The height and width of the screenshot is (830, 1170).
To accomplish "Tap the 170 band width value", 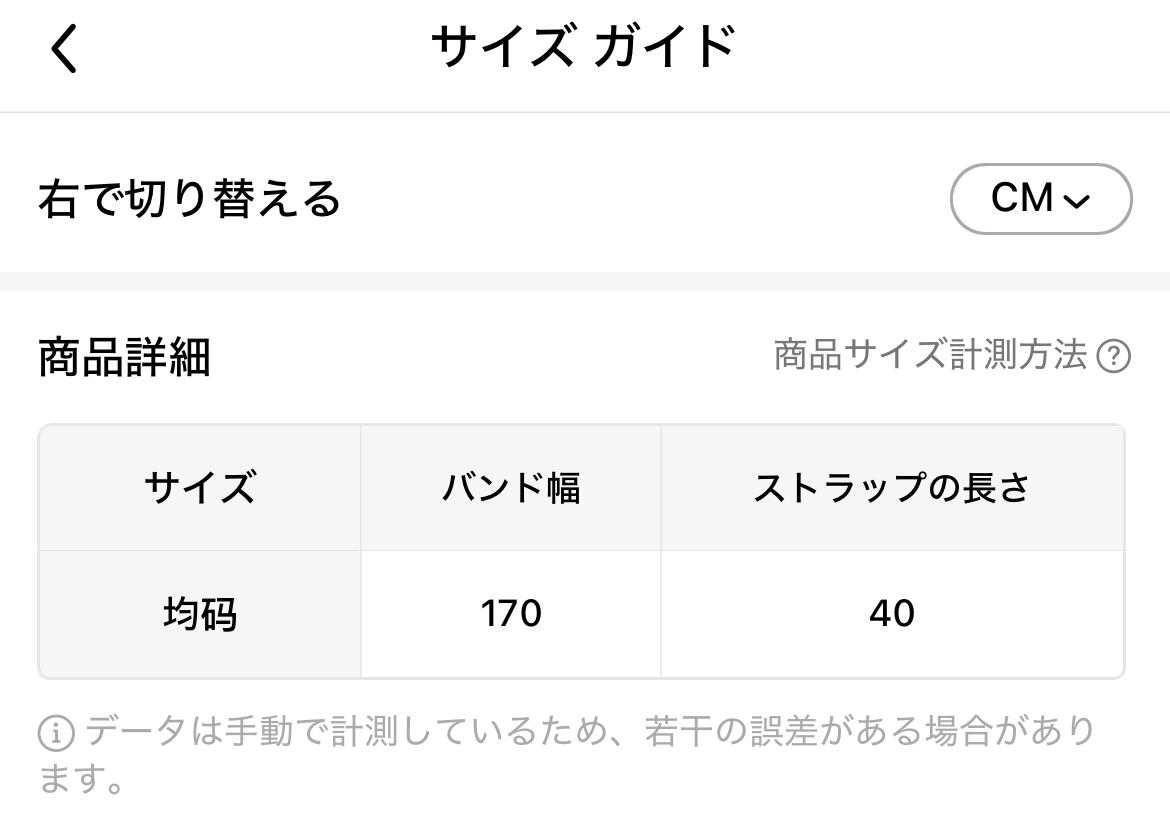I will [511, 614].
